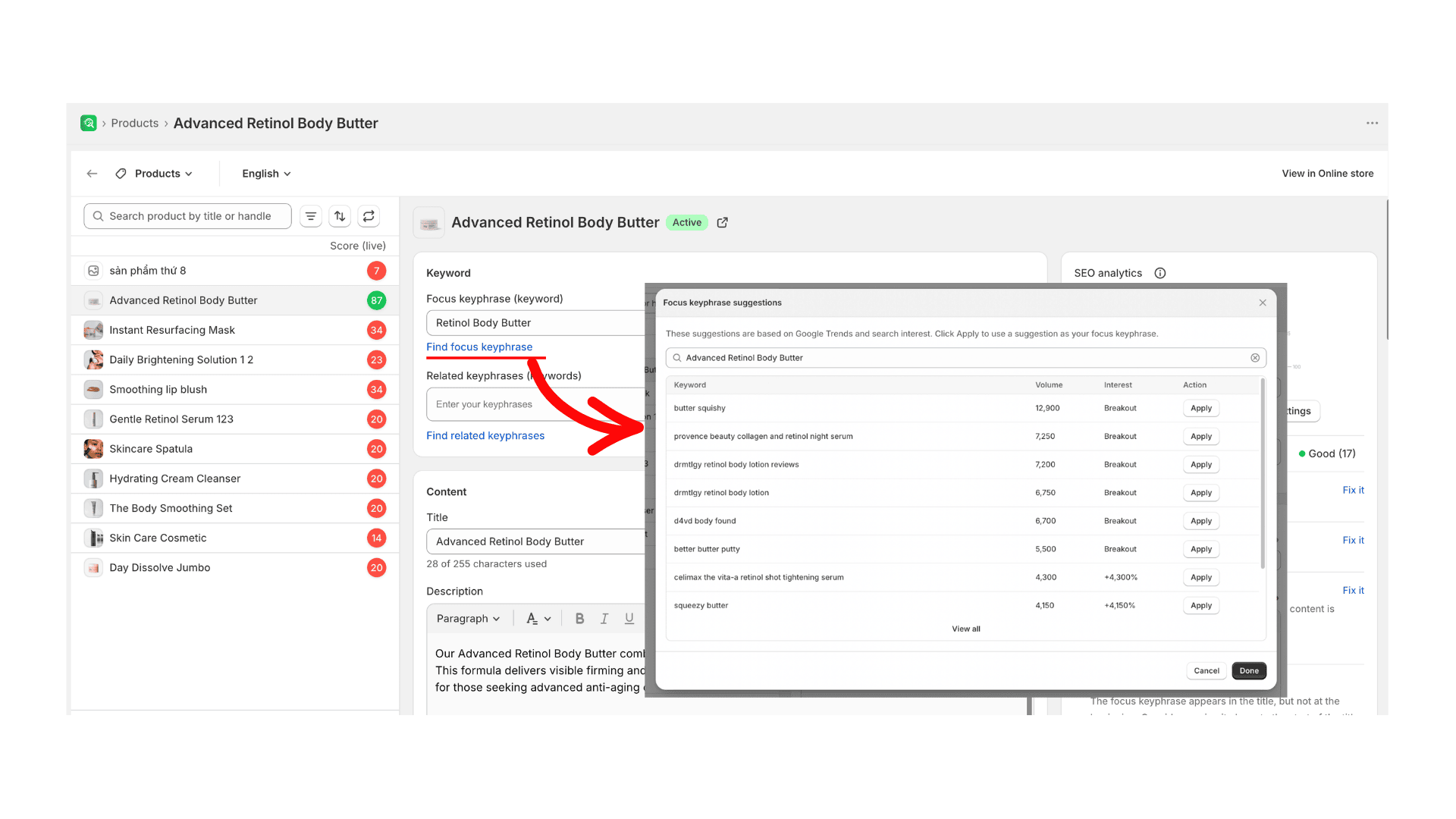Apply the squeezy butter keyword
This screenshot has width=1456, height=819.
click(x=1201, y=606)
